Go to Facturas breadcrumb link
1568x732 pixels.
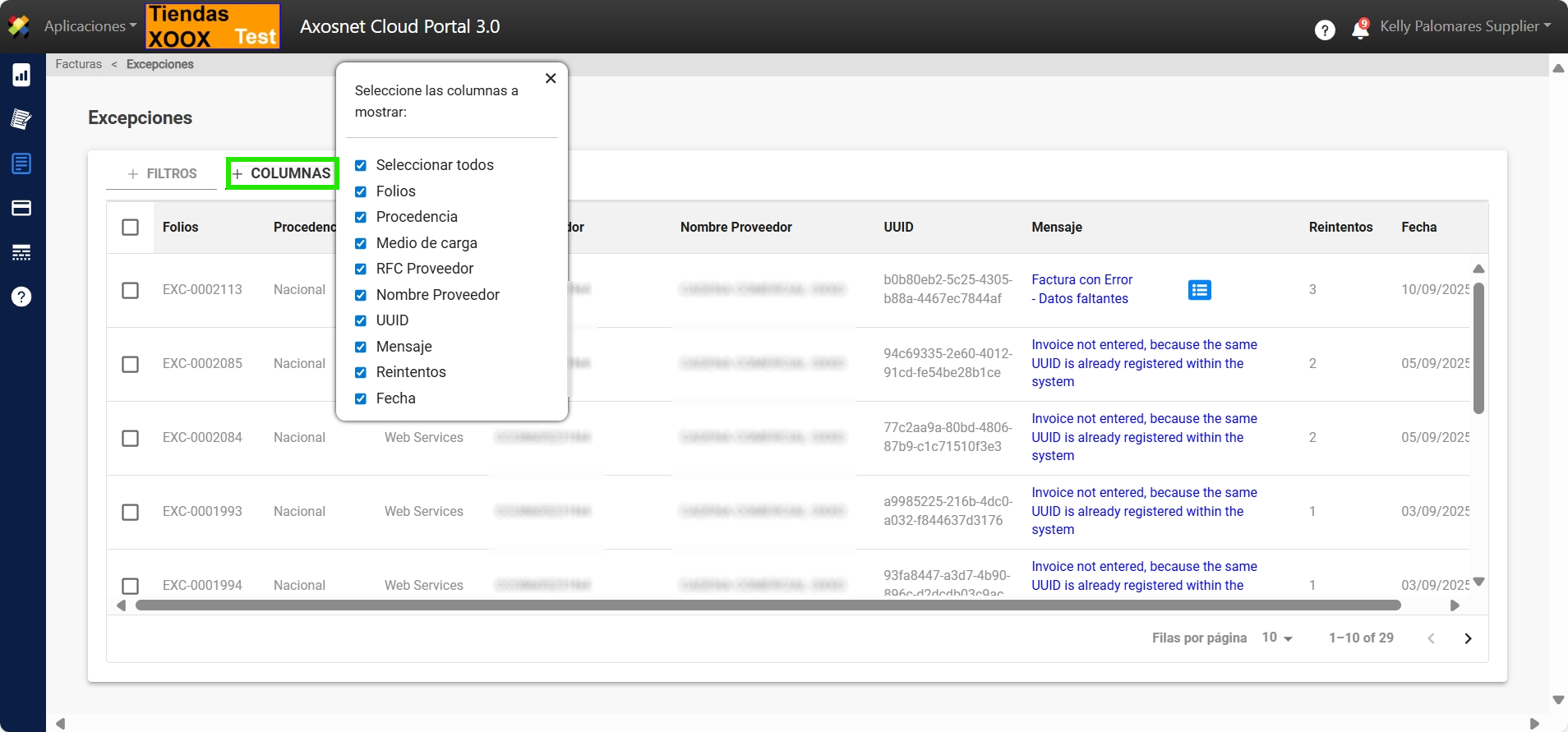click(79, 64)
